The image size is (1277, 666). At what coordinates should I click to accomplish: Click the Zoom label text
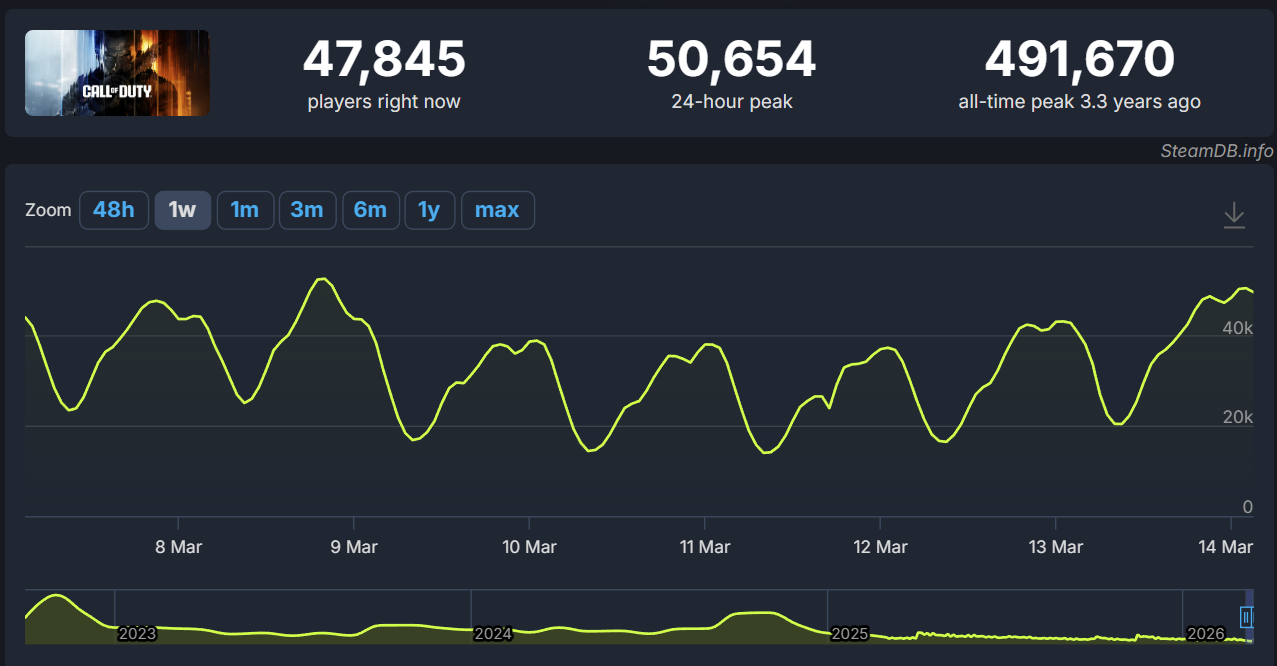click(48, 210)
